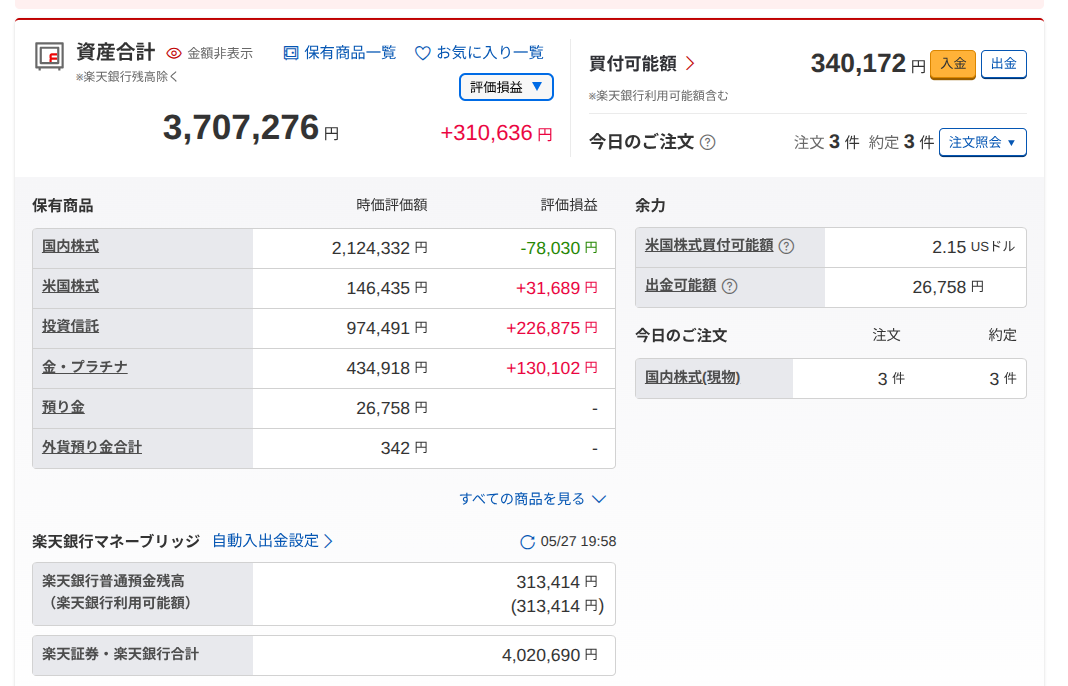
Task: Show help for 今日のご注文 heading
Action: click(708, 142)
